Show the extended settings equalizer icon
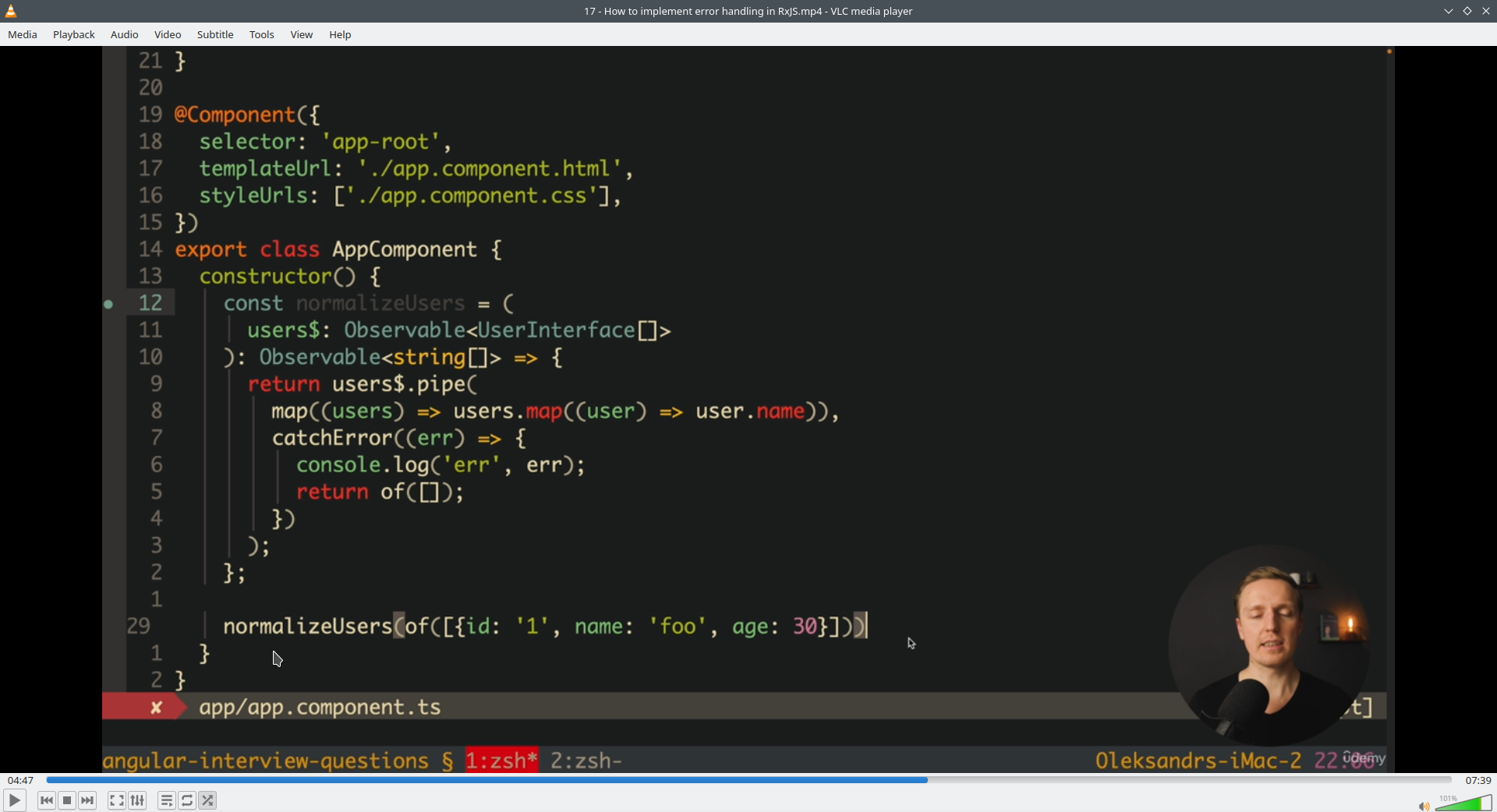This screenshot has height=812, width=1497. [x=138, y=800]
